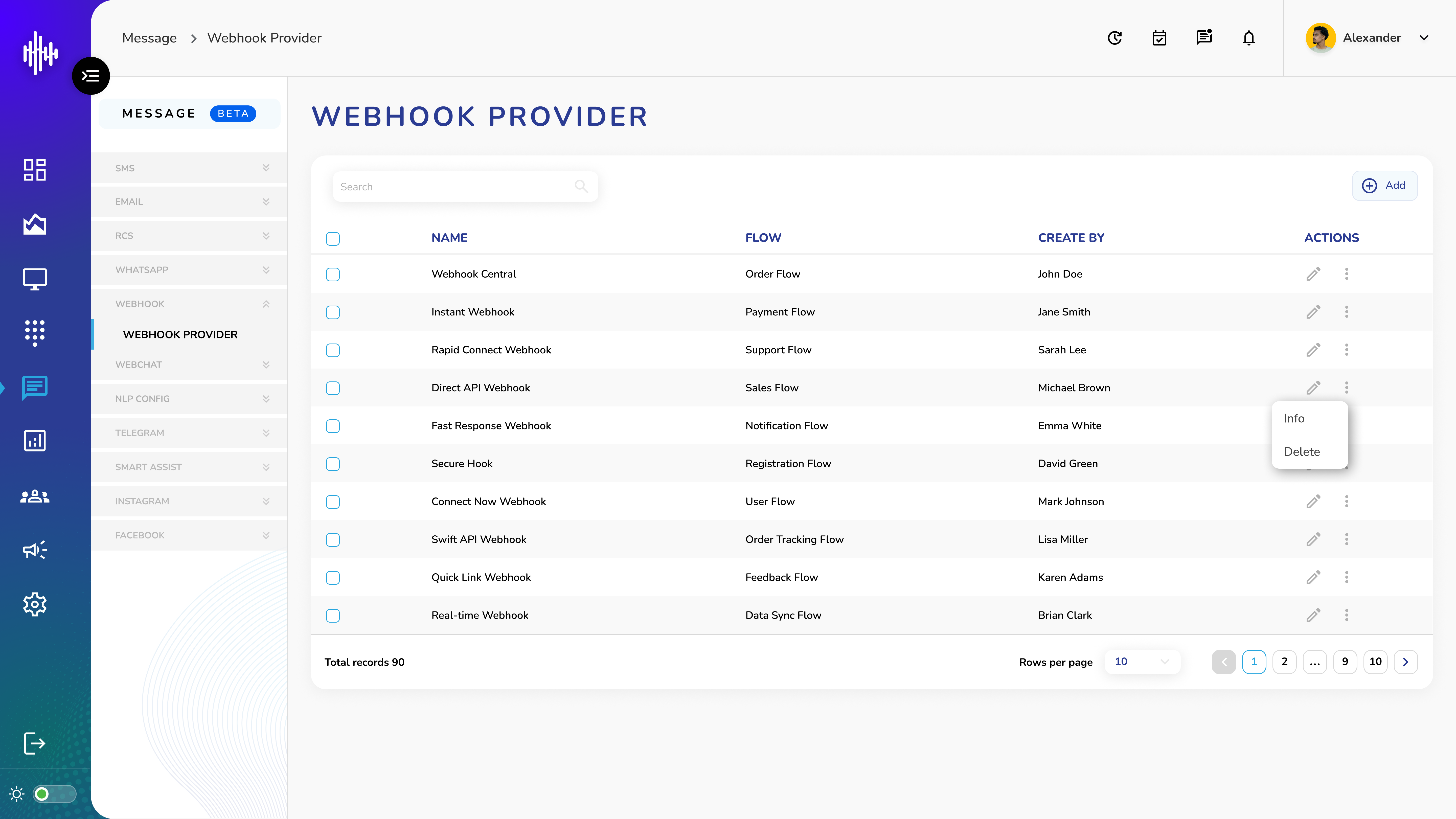The image size is (1456, 819).
Task: Click the history clock icon in header
Action: tap(1114, 38)
